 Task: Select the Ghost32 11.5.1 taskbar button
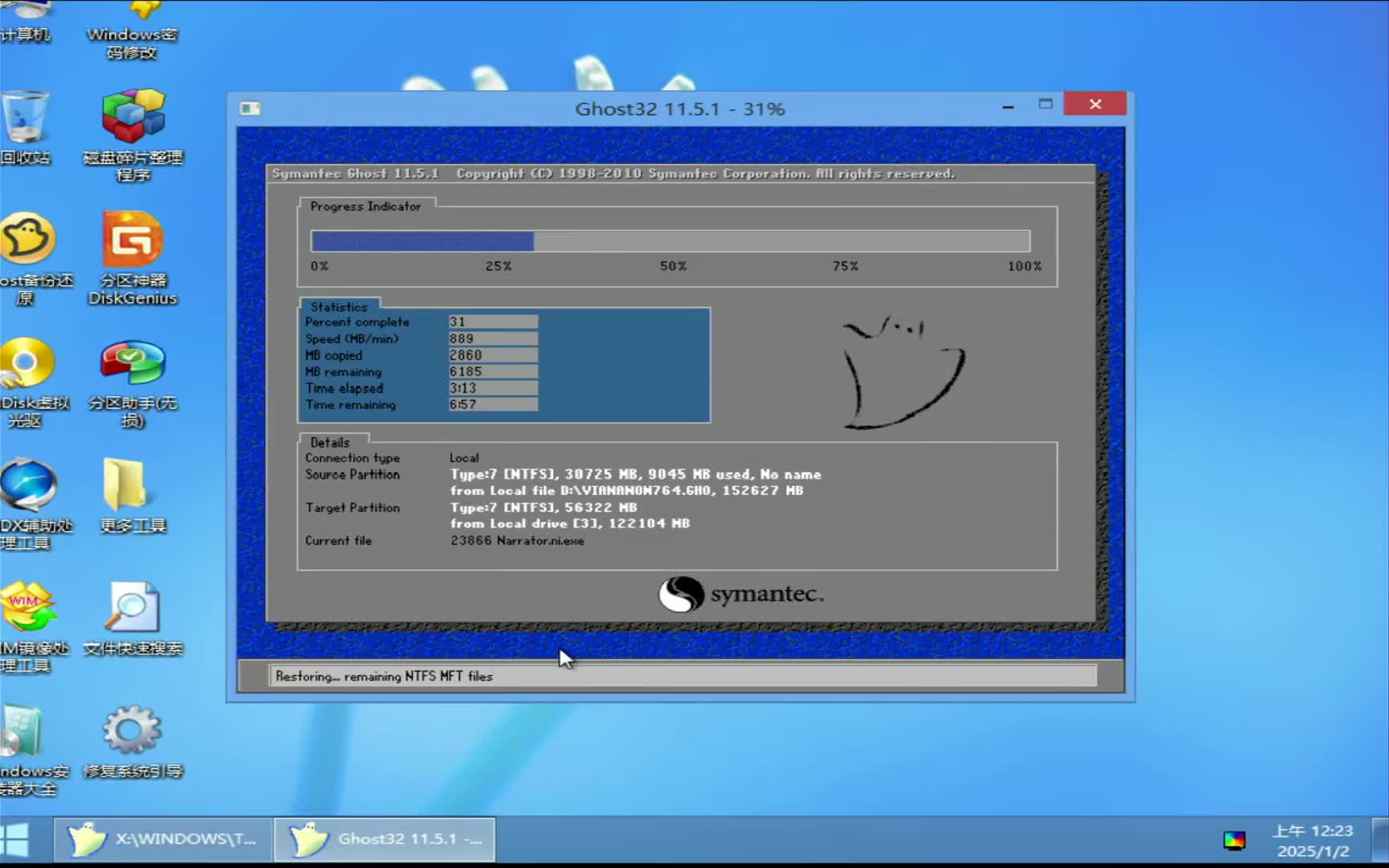coord(384,840)
